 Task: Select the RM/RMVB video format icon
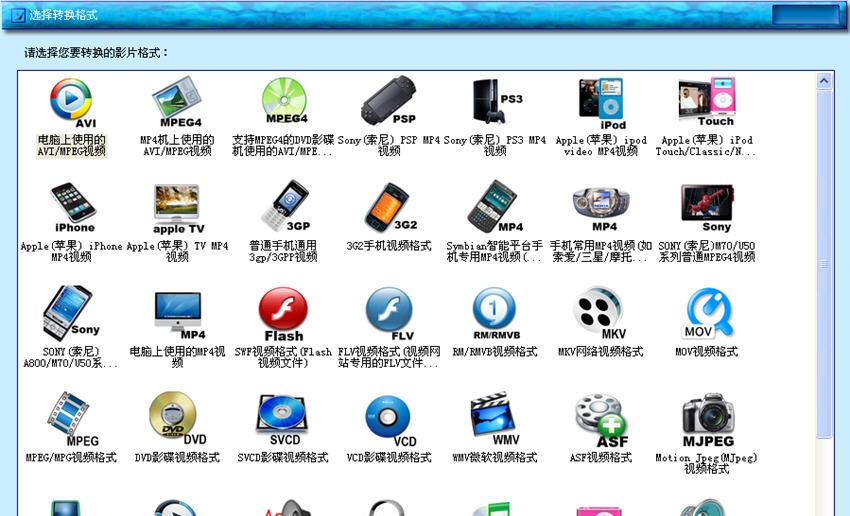(x=495, y=313)
